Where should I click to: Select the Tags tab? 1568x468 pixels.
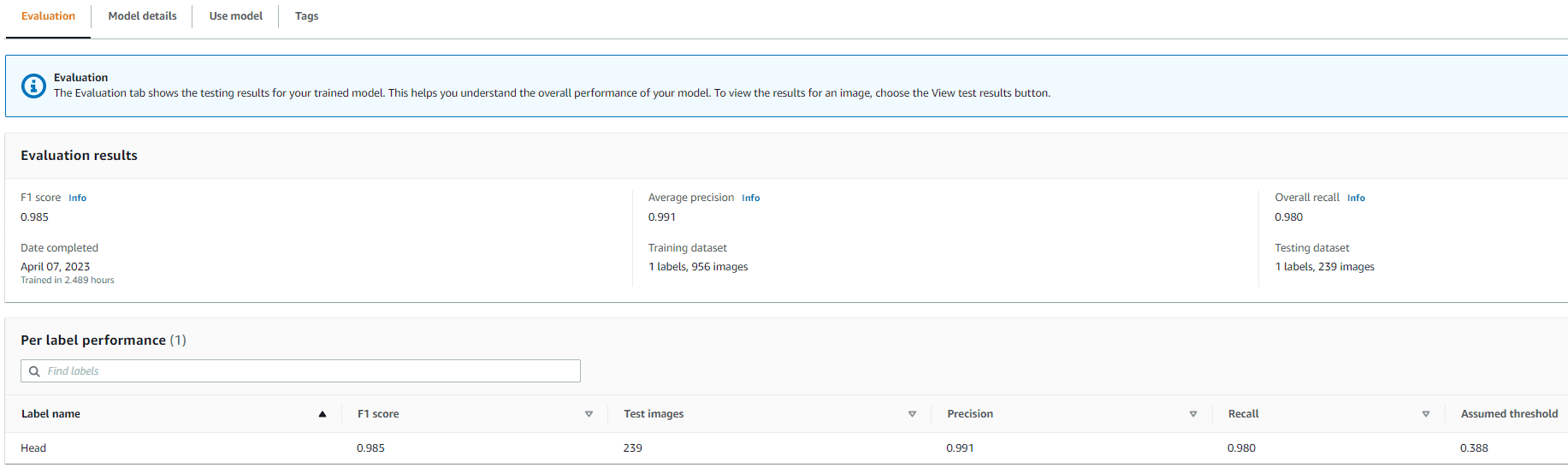pyautogui.click(x=306, y=16)
